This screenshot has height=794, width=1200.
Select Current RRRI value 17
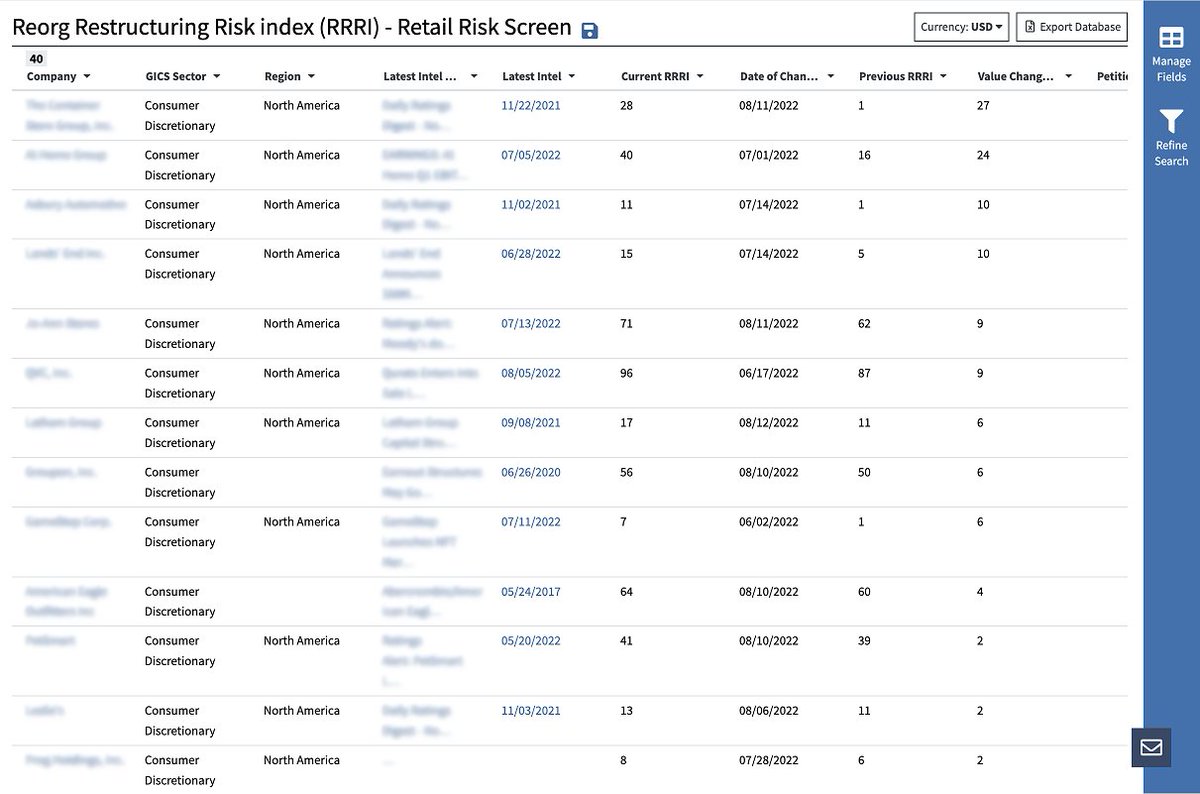(627, 422)
